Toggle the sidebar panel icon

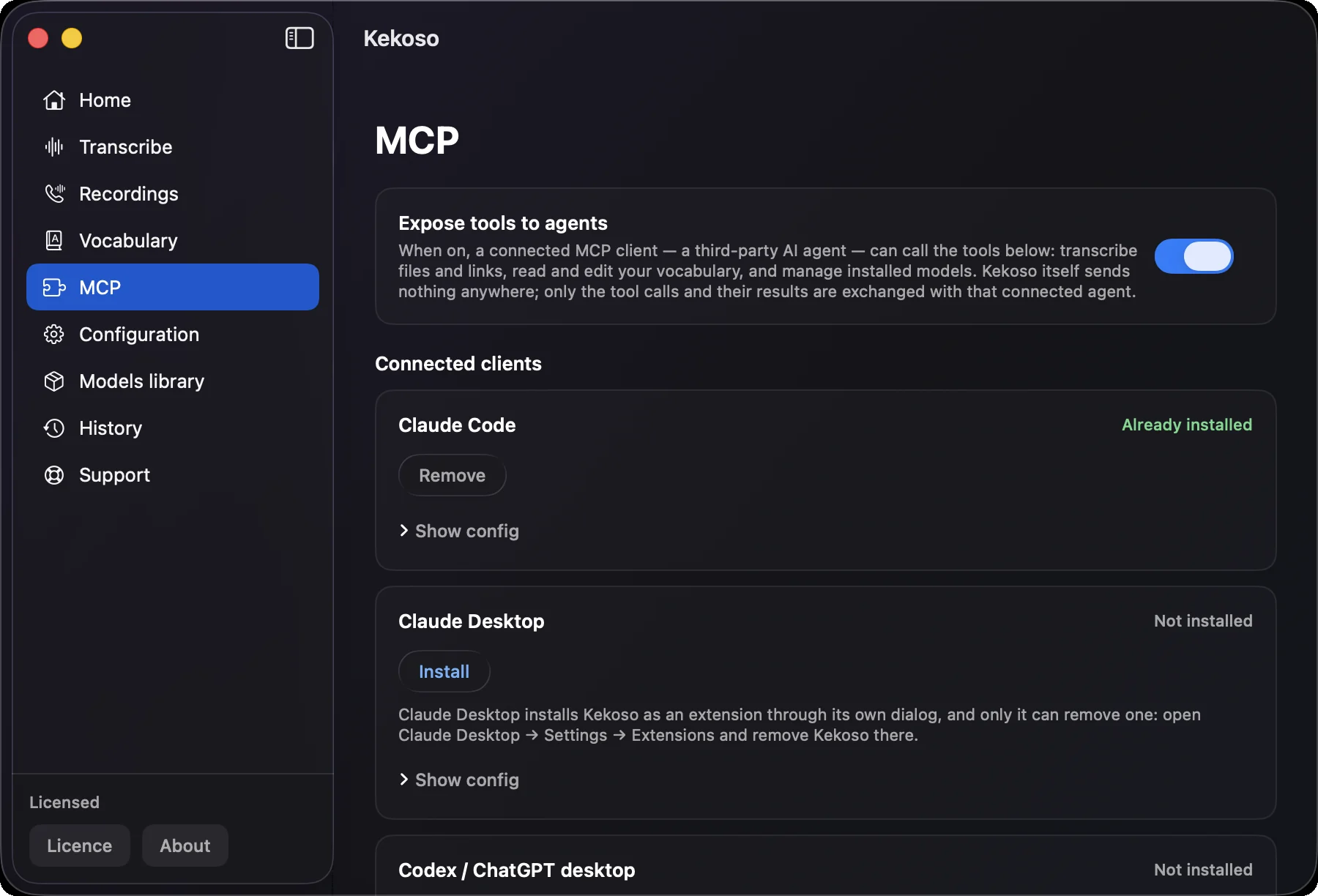(299, 38)
